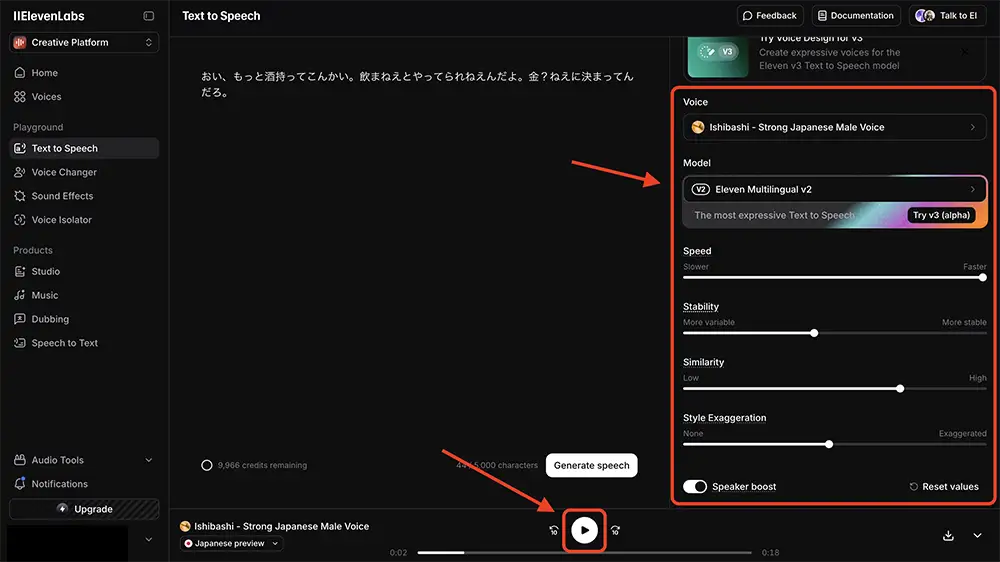Toggle Speaker boost switch

(695, 487)
